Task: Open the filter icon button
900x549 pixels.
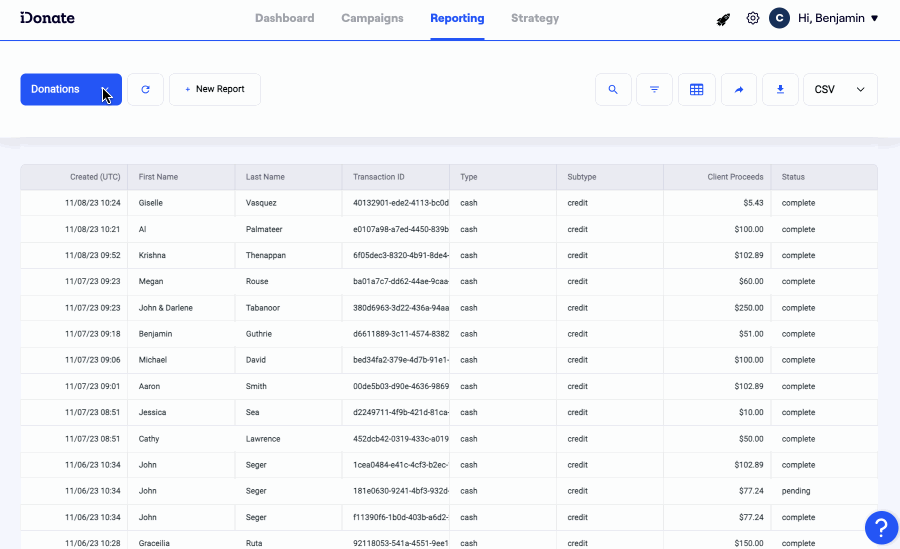Action: click(x=654, y=90)
